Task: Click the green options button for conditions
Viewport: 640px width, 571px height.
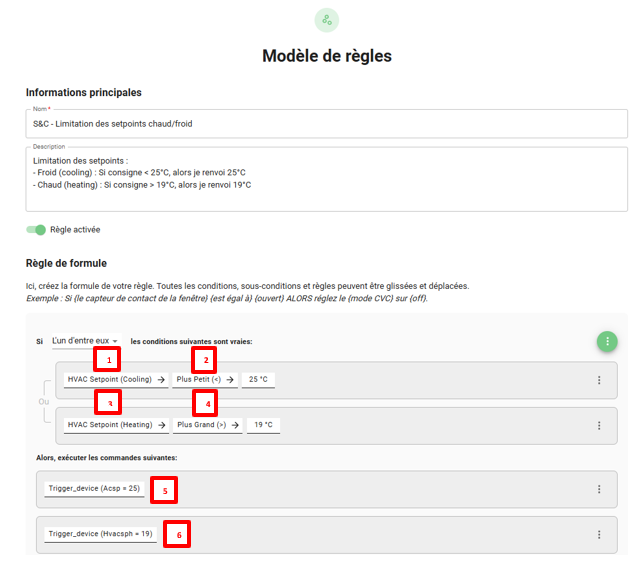Action: tap(606, 341)
